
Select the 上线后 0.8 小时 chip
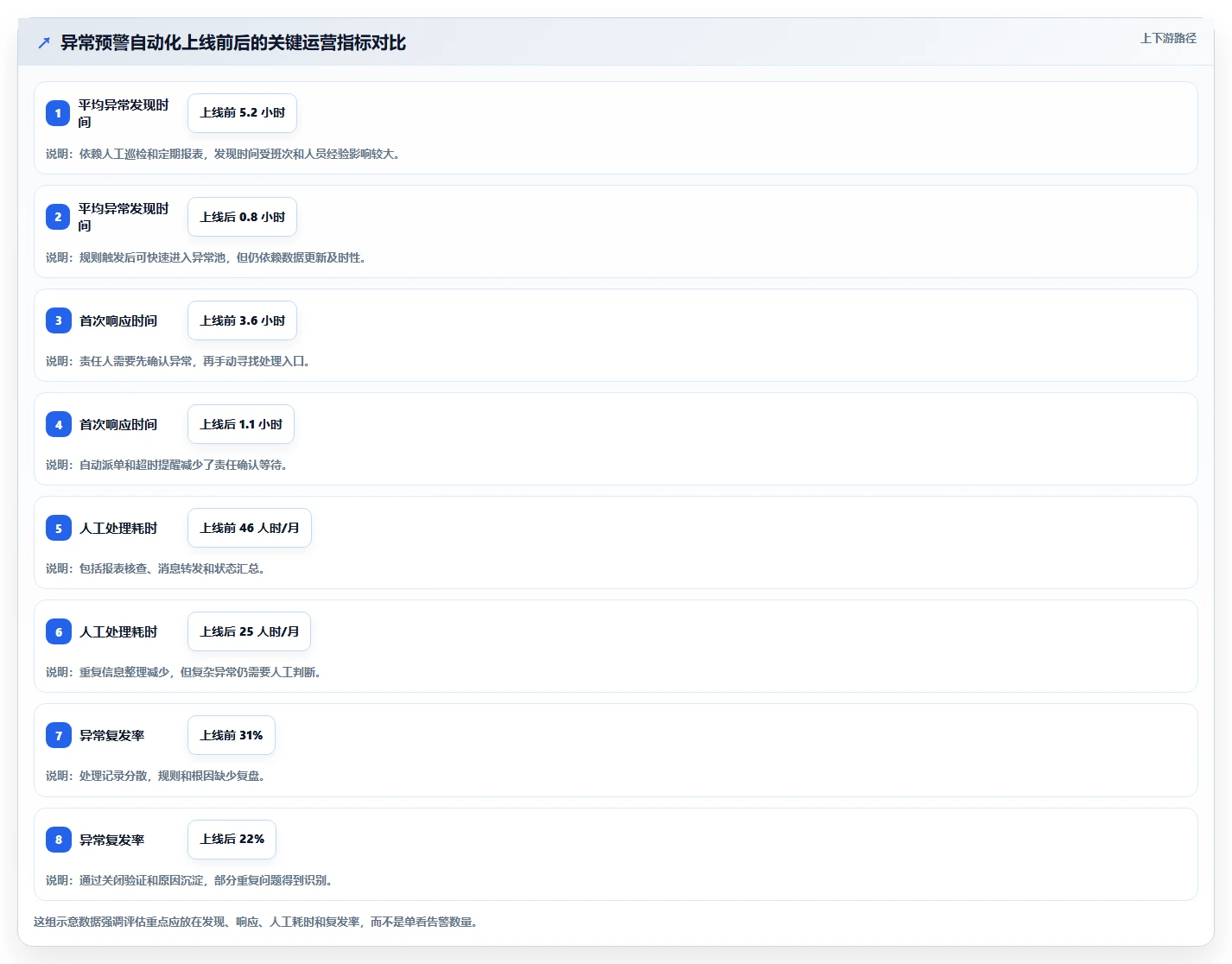point(242,217)
